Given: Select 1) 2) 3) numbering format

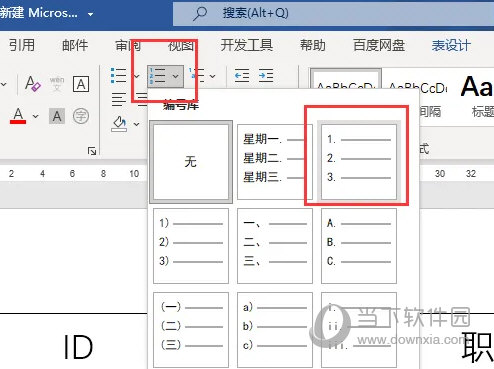Looking at the screenshot, I should tap(191, 246).
